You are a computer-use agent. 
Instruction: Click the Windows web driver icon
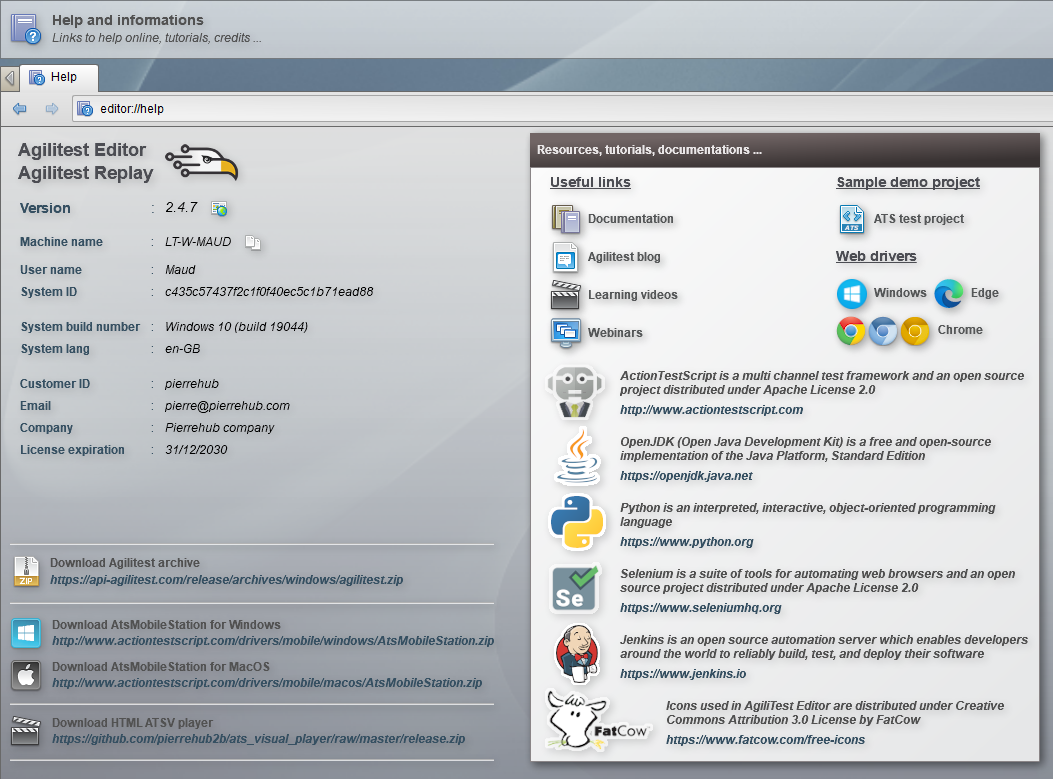click(852, 293)
